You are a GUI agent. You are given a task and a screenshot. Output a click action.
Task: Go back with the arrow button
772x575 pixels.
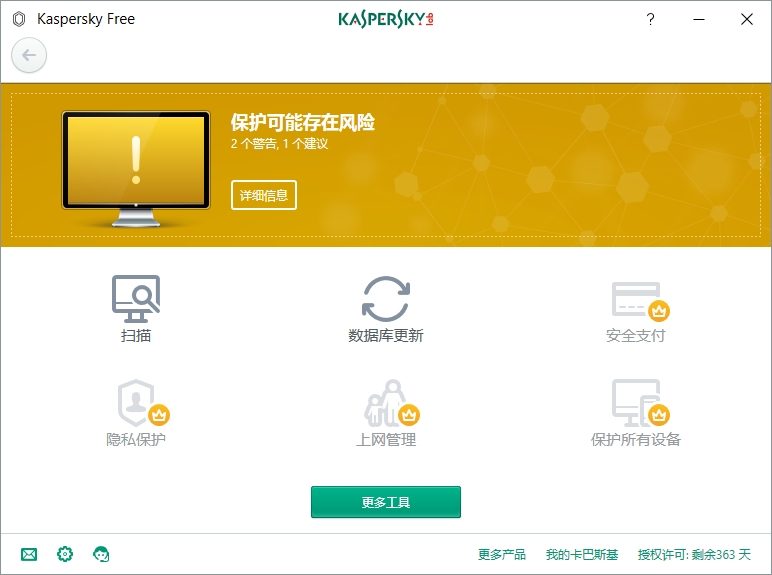[x=29, y=55]
